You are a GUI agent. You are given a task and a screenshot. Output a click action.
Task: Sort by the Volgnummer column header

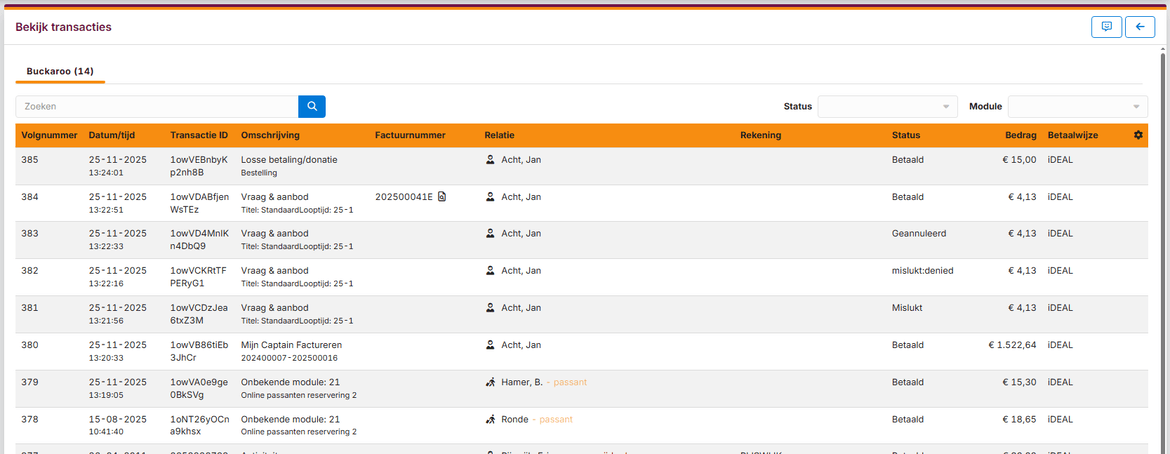(49, 135)
